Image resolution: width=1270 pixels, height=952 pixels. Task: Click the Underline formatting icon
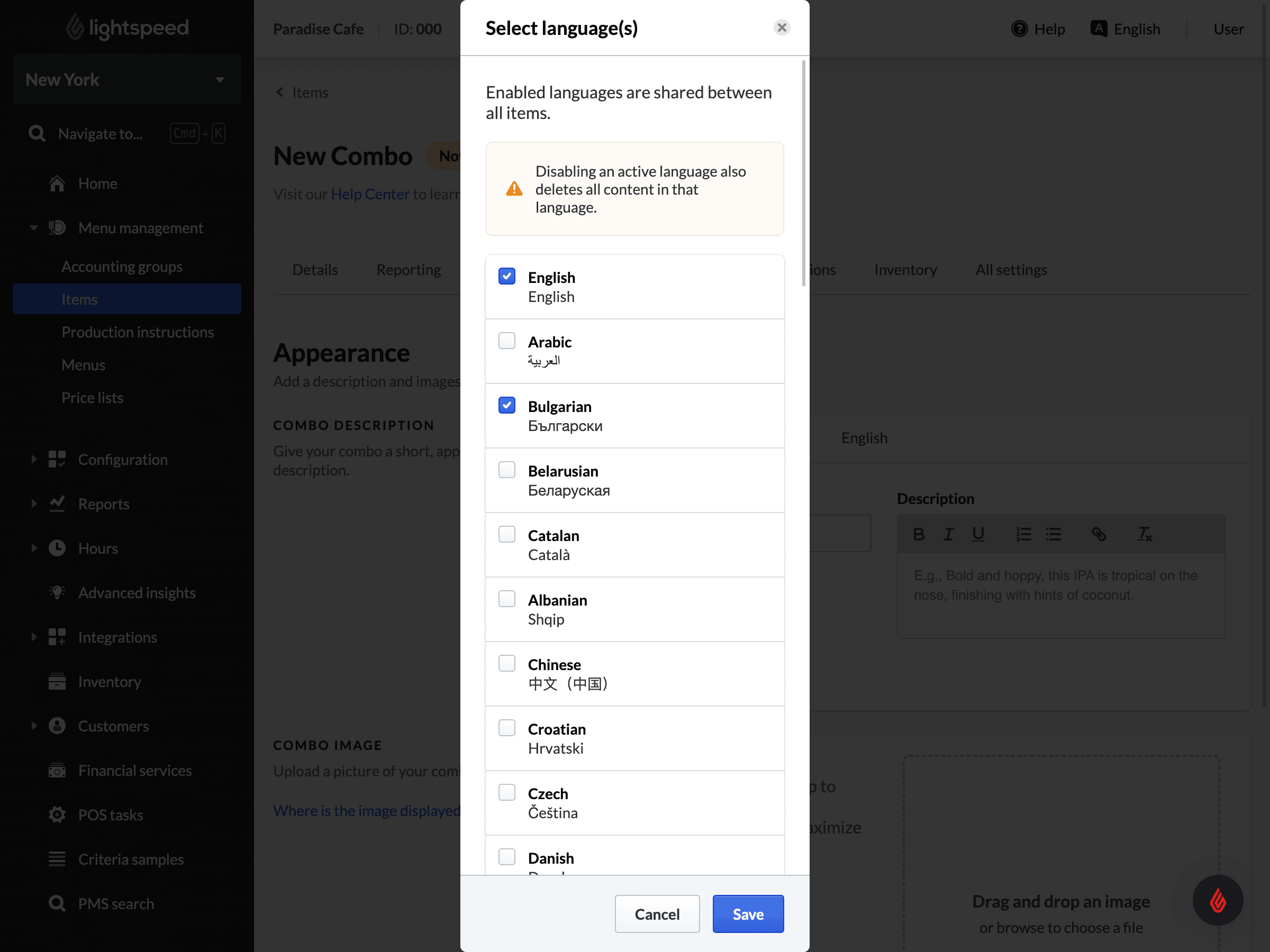point(978,533)
